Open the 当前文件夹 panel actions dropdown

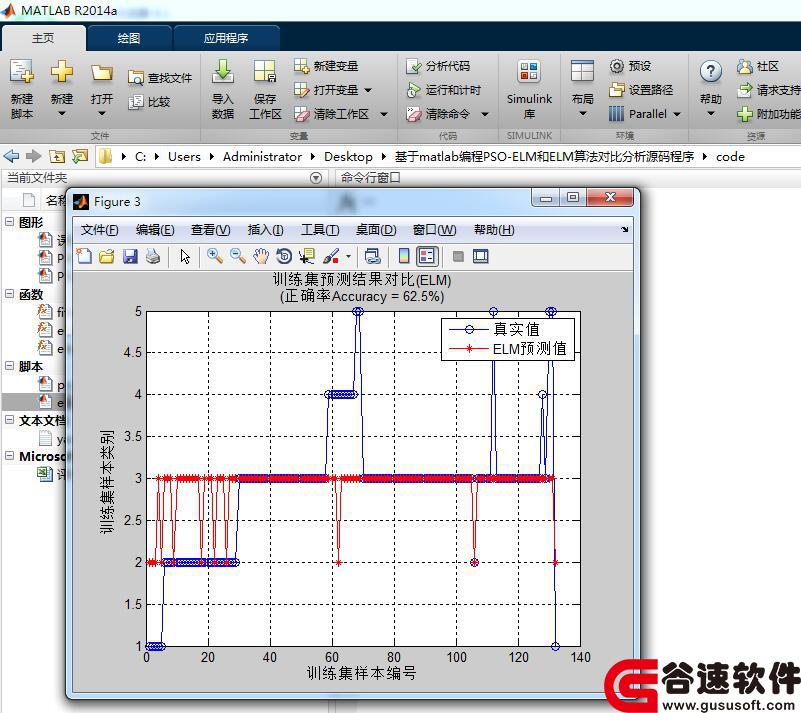coord(316,178)
